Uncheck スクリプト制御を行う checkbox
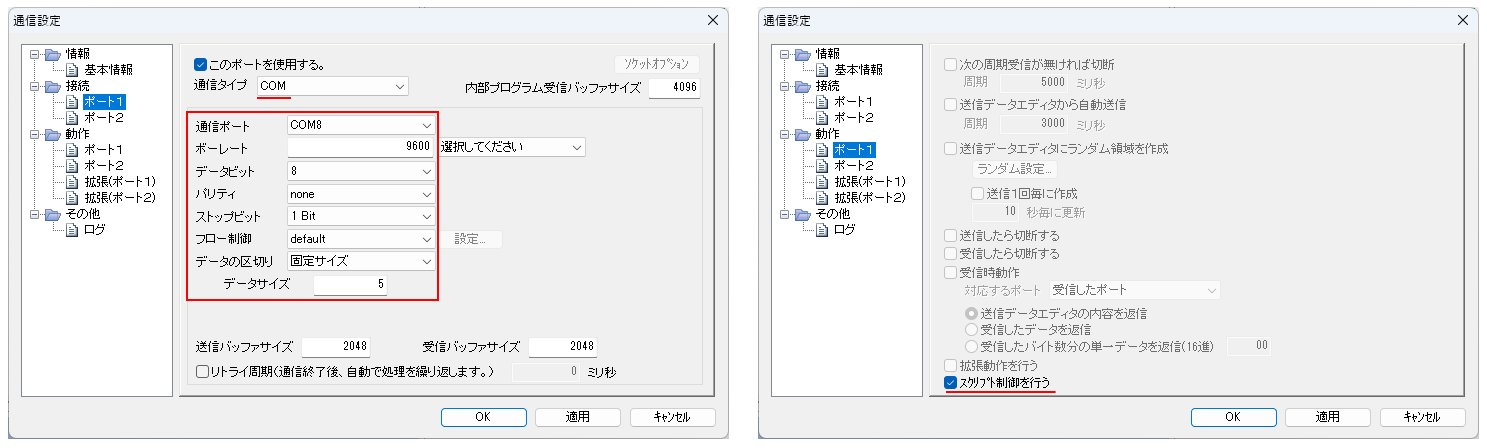 click(951, 382)
